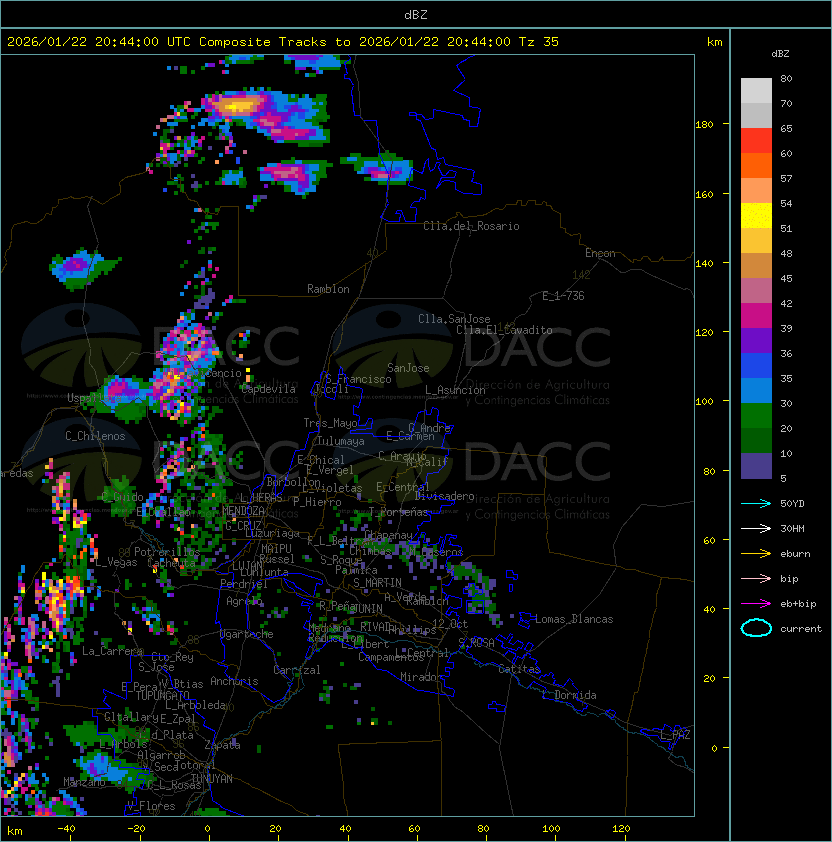Screen dimensions: 832x842
Task: Click the 'Encon' map label
Action: (600, 253)
